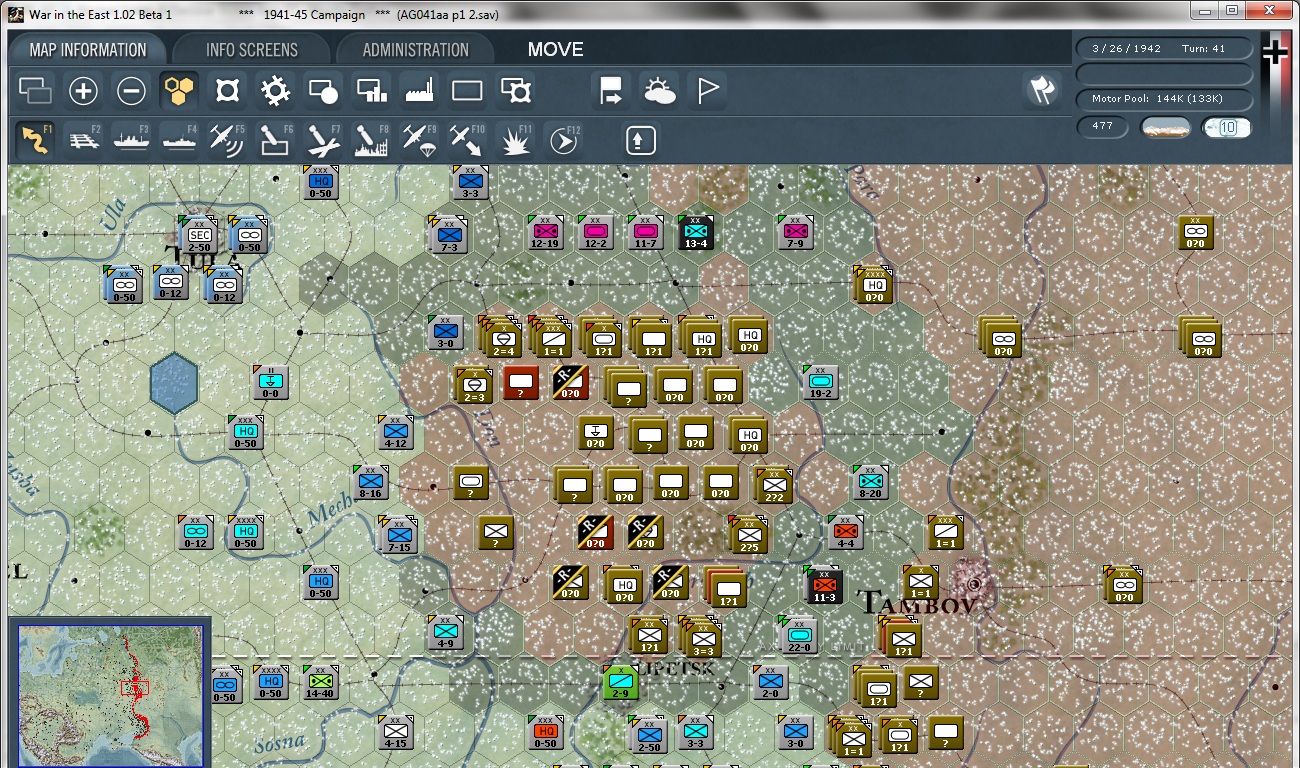Select the pink 12-19 unit counter
1300x768 pixels.
pyautogui.click(x=545, y=233)
